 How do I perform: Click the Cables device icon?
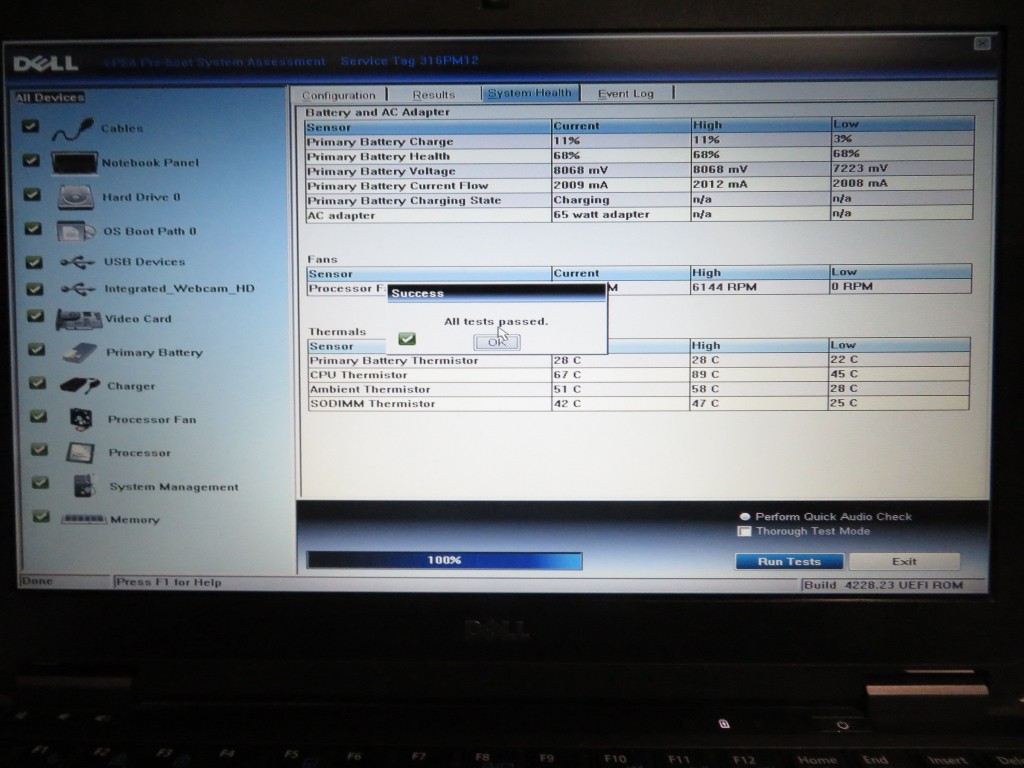72,129
